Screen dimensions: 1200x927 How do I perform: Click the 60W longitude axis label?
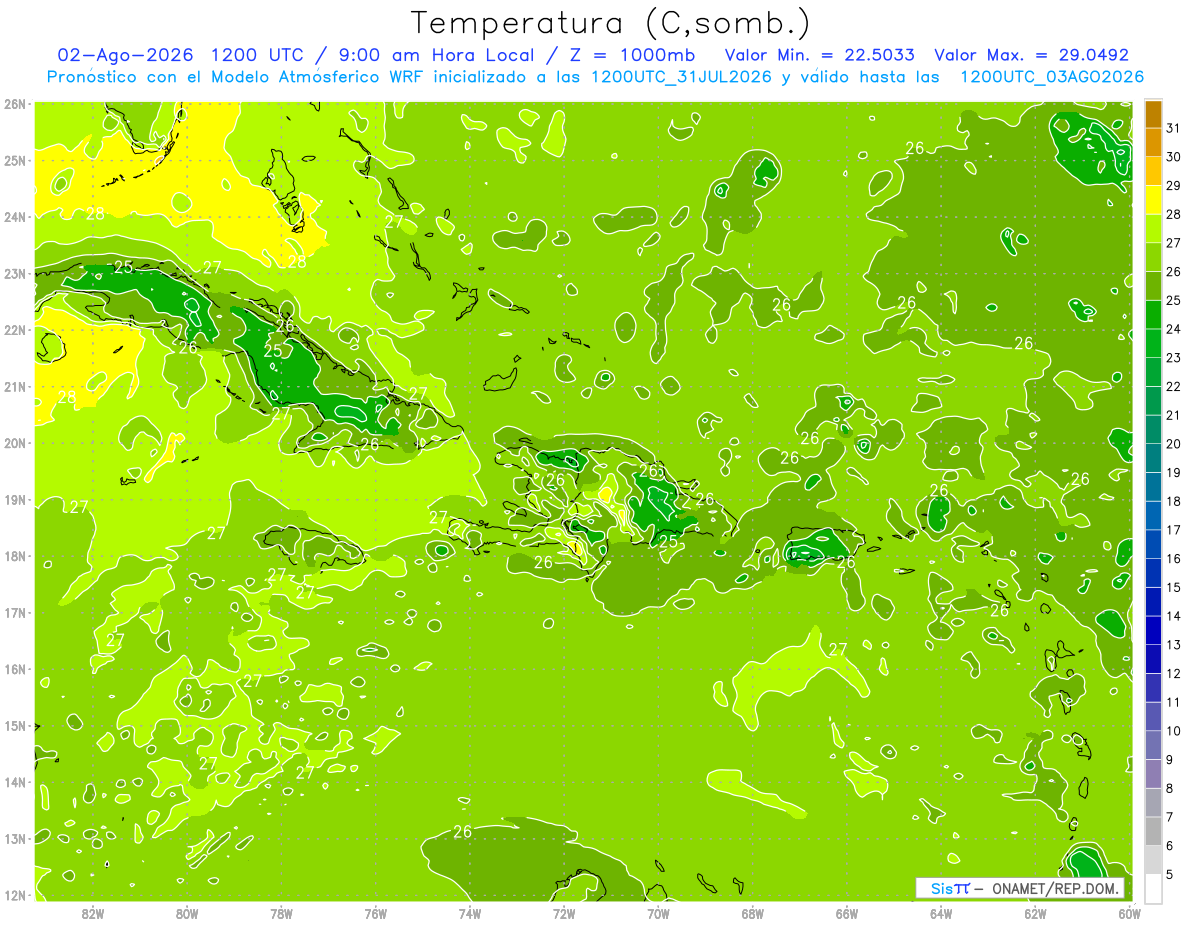click(x=1129, y=913)
